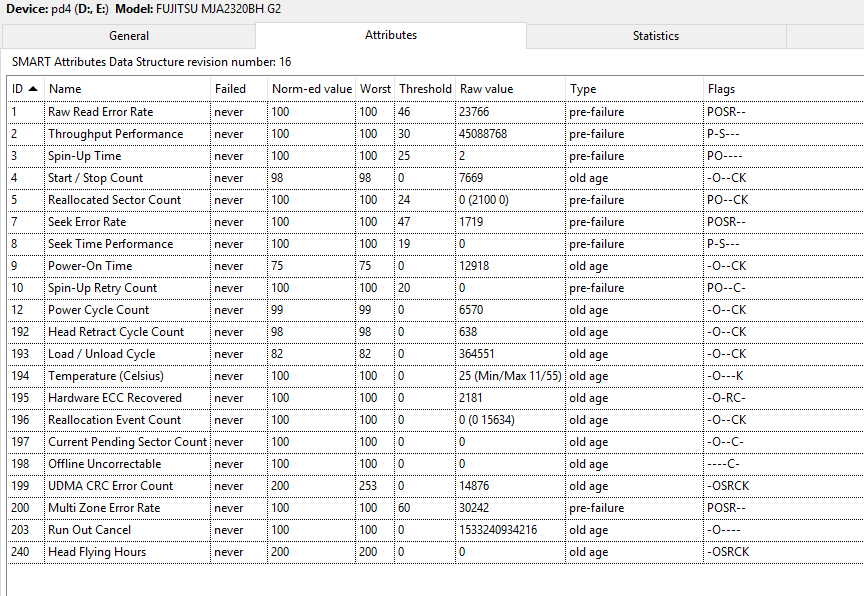
Task: Click raw value 7669
Action: pos(471,178)
